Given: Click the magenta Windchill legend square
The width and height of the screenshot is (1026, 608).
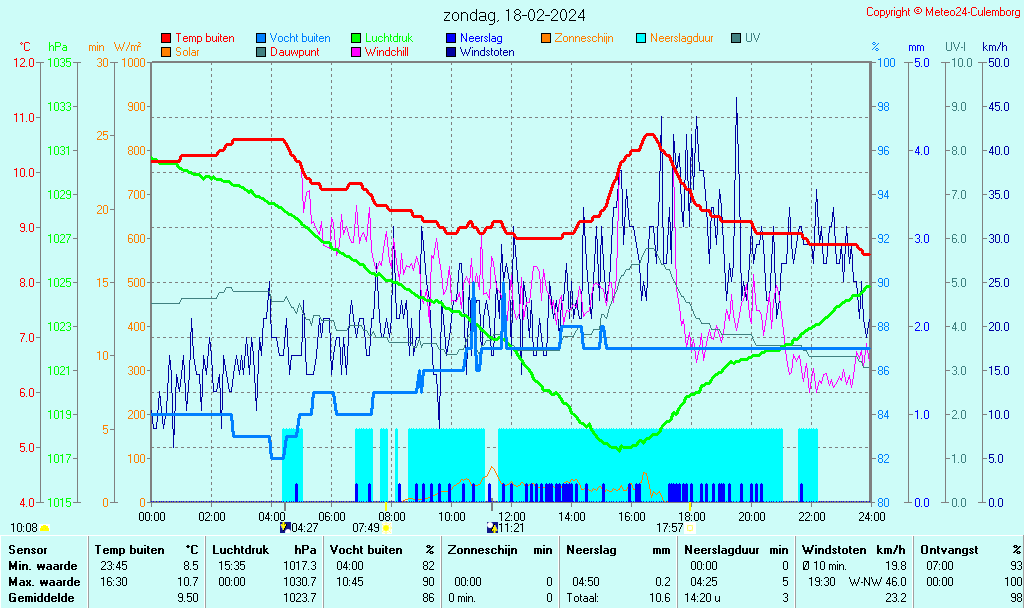Looking at the screenshot, I should pyautogui.click(x=356, y=52).
